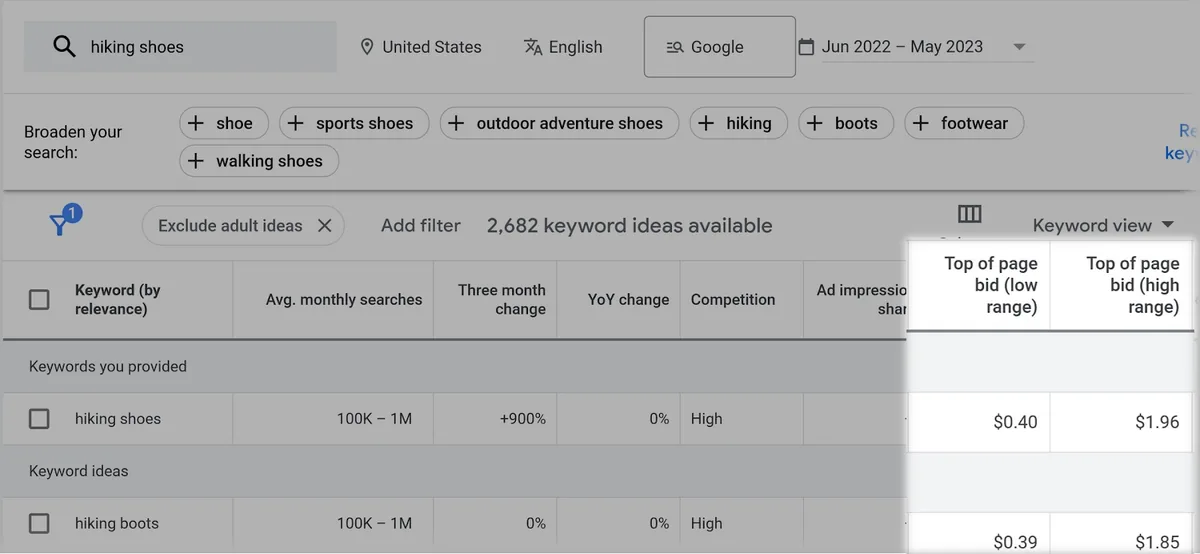The width and height of the screenshot is (1200, 554).
Task: Click the Exclude adult ideas chip label
Action: click(230, 226)
